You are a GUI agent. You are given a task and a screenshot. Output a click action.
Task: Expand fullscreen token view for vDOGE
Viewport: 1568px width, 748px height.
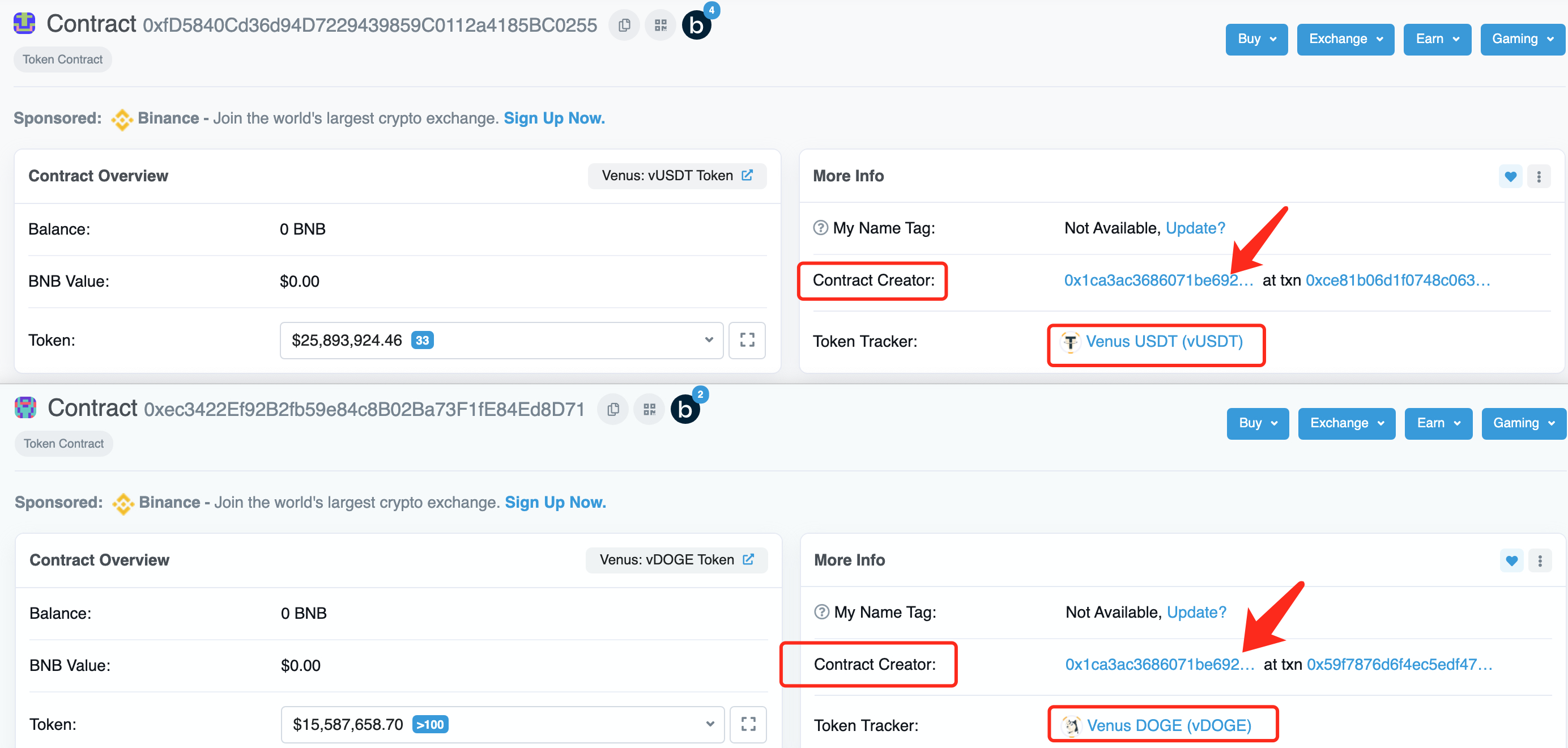coord(748,724)
